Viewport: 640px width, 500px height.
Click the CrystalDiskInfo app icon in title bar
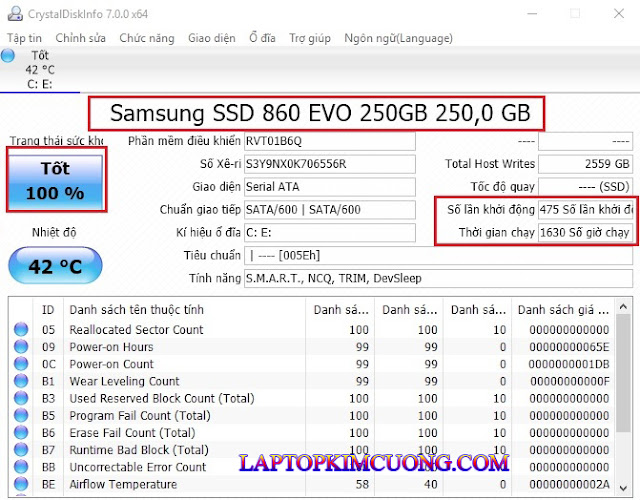pos(15,13)
